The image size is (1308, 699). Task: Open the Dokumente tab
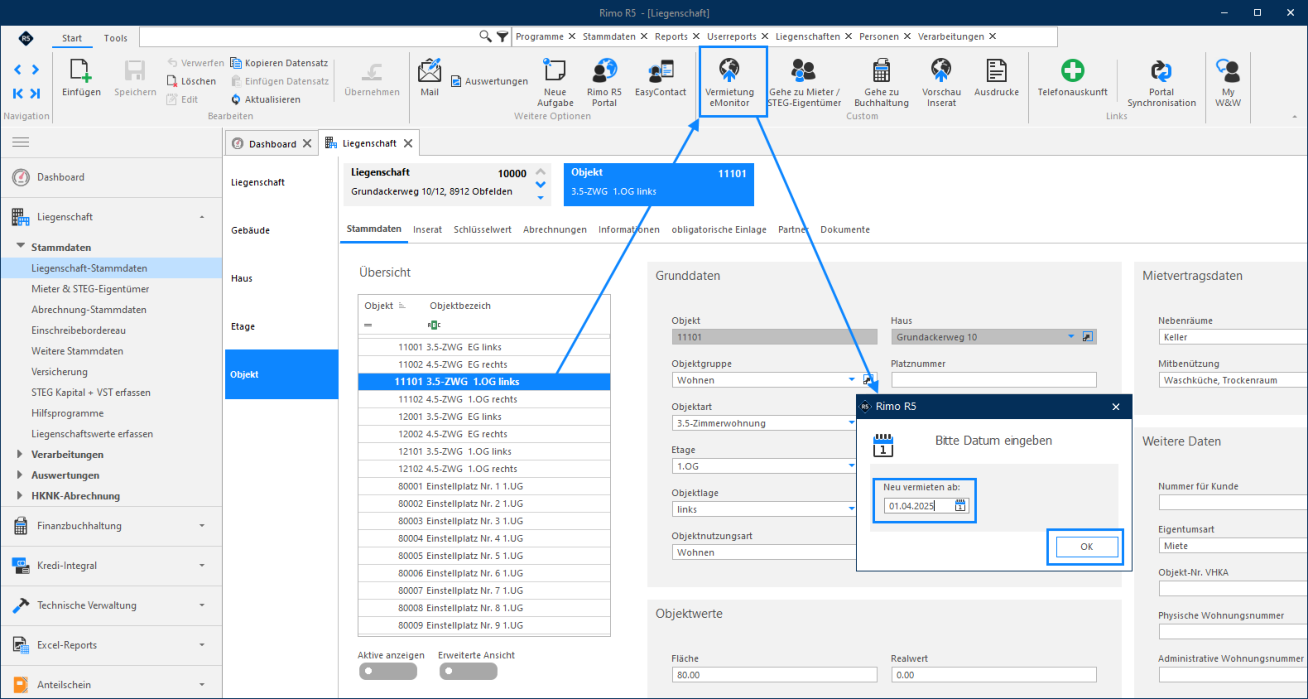click(x=845, y=229)
